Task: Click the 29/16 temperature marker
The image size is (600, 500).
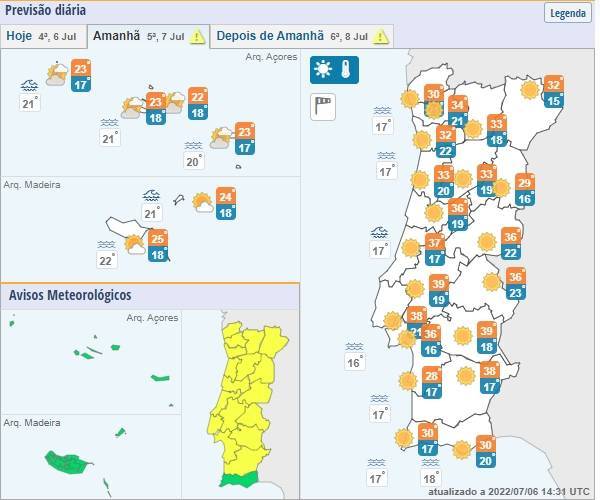Action: [524, 190]
